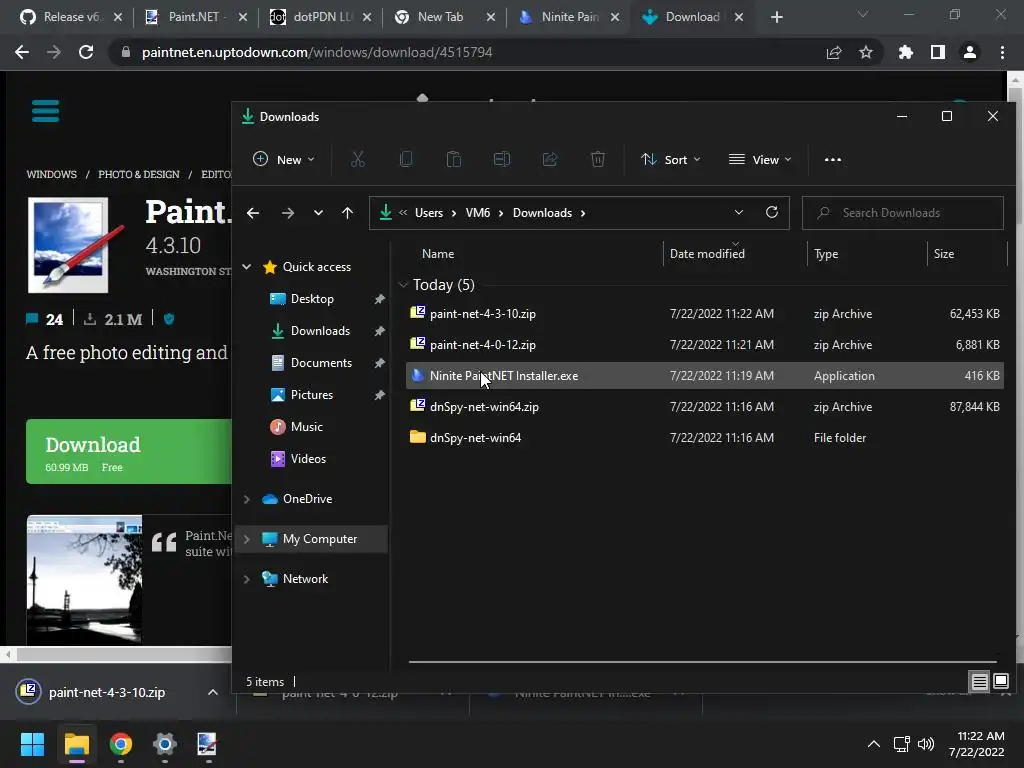Collapse the Quick access tree node

[247, 266]
